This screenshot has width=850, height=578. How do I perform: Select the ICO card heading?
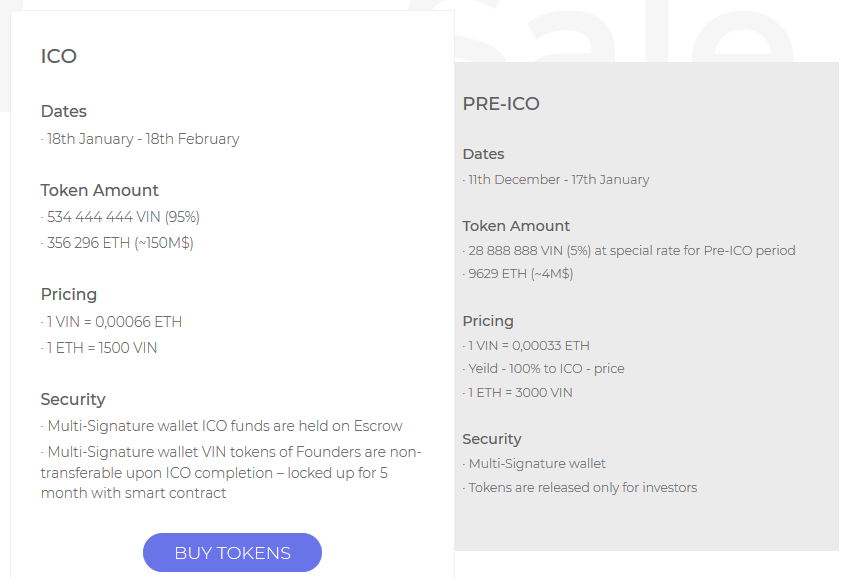tap(59, 56)
